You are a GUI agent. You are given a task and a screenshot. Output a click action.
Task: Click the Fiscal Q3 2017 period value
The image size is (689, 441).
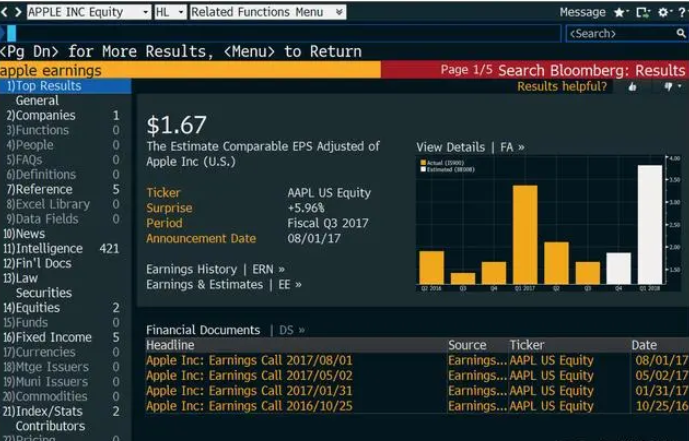click(328, 223)
